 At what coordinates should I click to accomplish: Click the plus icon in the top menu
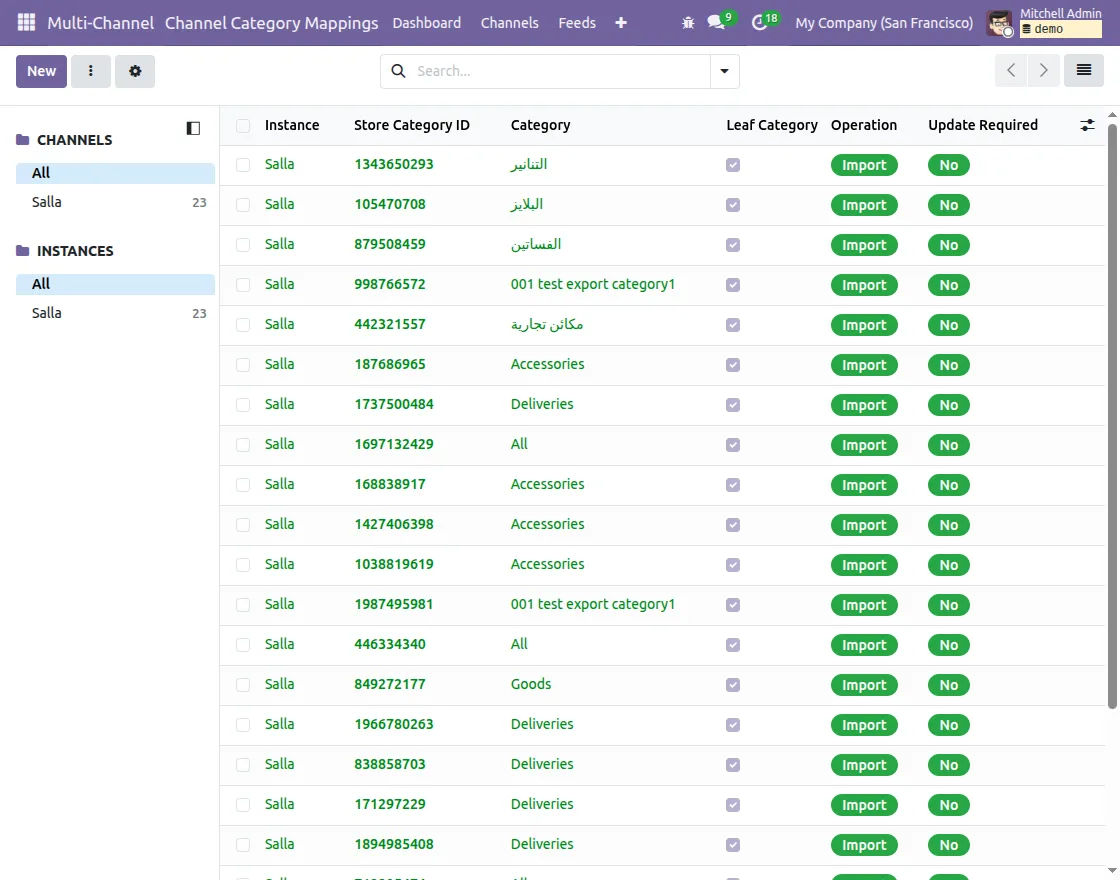click(x=621, y=22)
